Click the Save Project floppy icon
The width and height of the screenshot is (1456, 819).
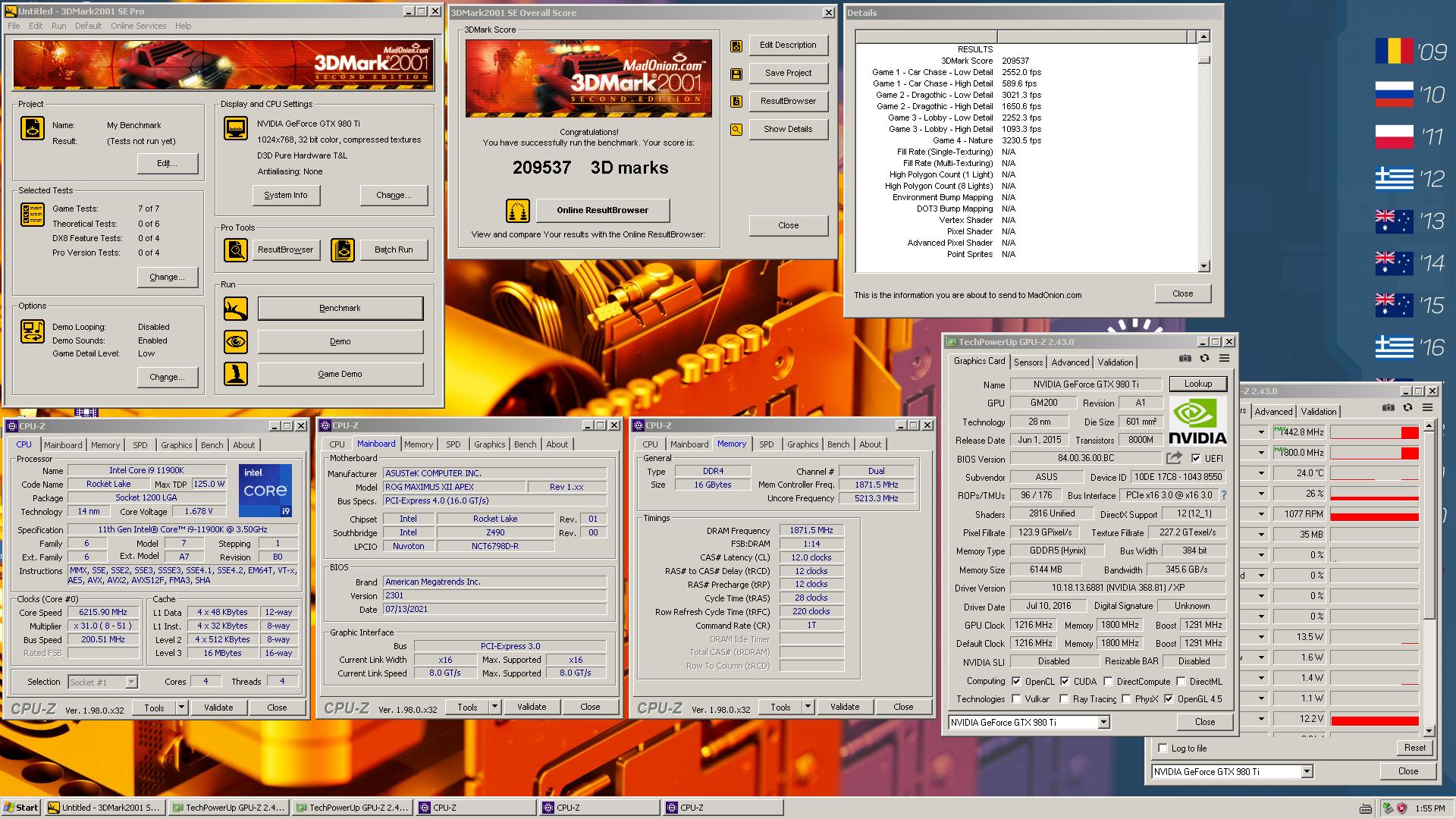[x=736, y=74]
